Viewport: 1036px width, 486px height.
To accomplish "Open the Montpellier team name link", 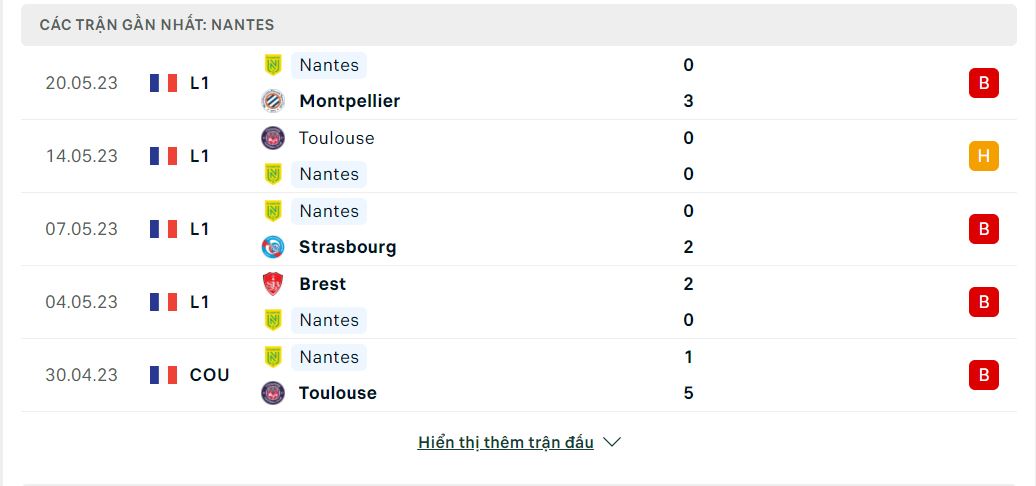I will (350, 101).
